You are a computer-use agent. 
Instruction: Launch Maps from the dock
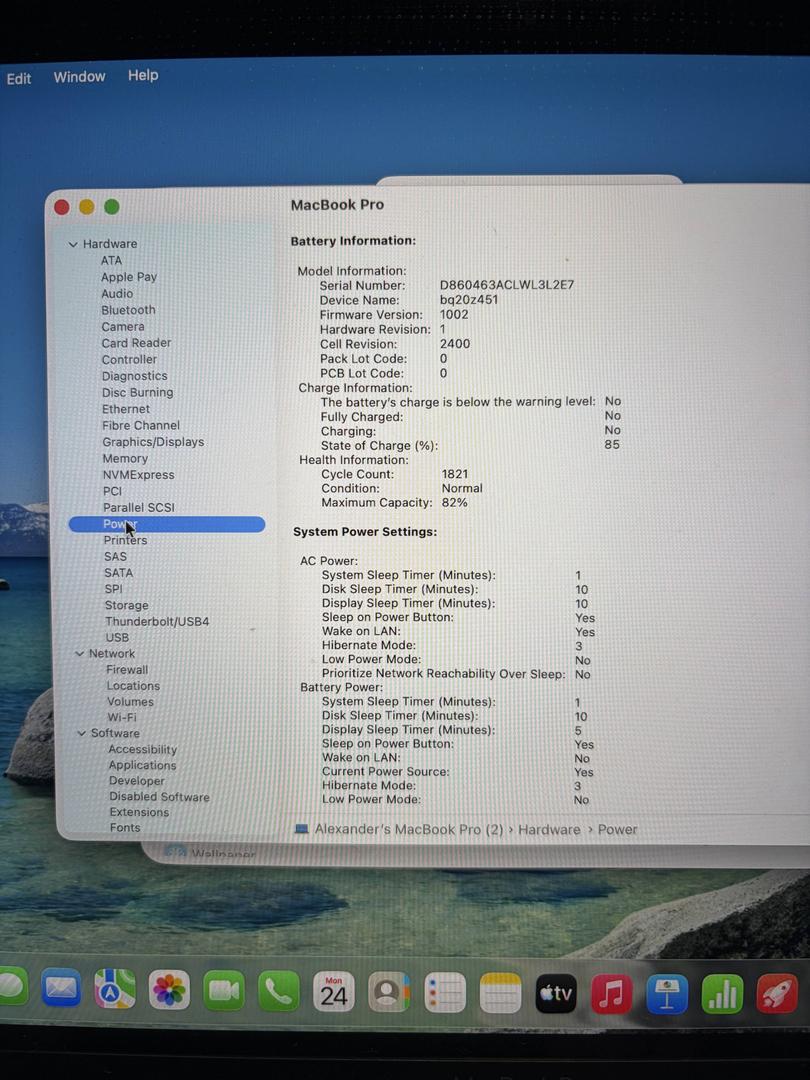[115, 990]
